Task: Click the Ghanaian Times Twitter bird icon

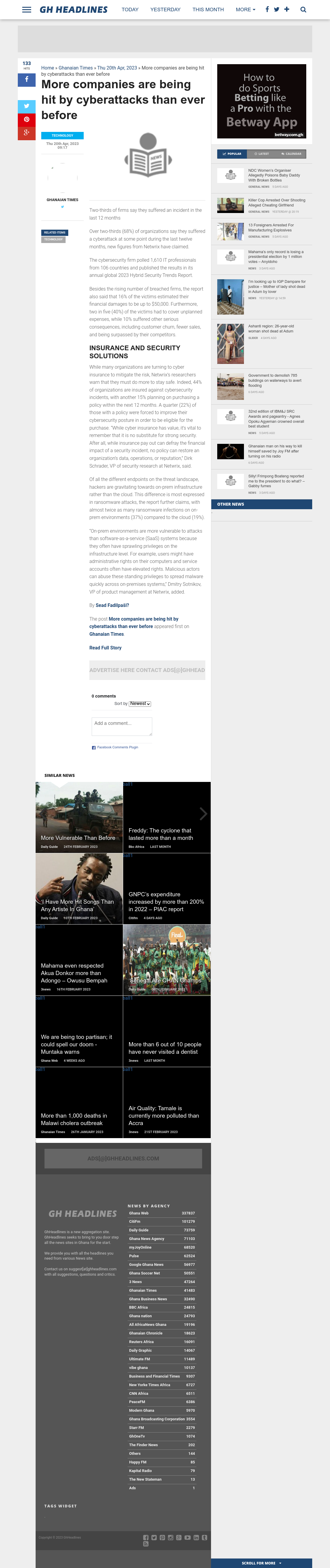Action: (x=62, y=207)
